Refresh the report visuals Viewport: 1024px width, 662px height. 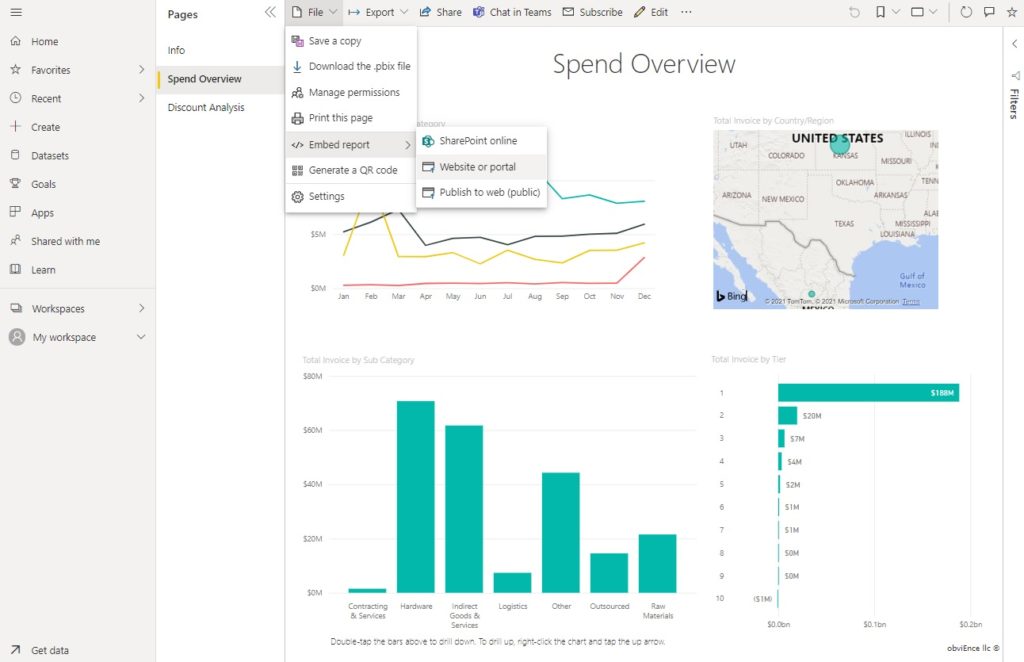click(x=964, y=12)
